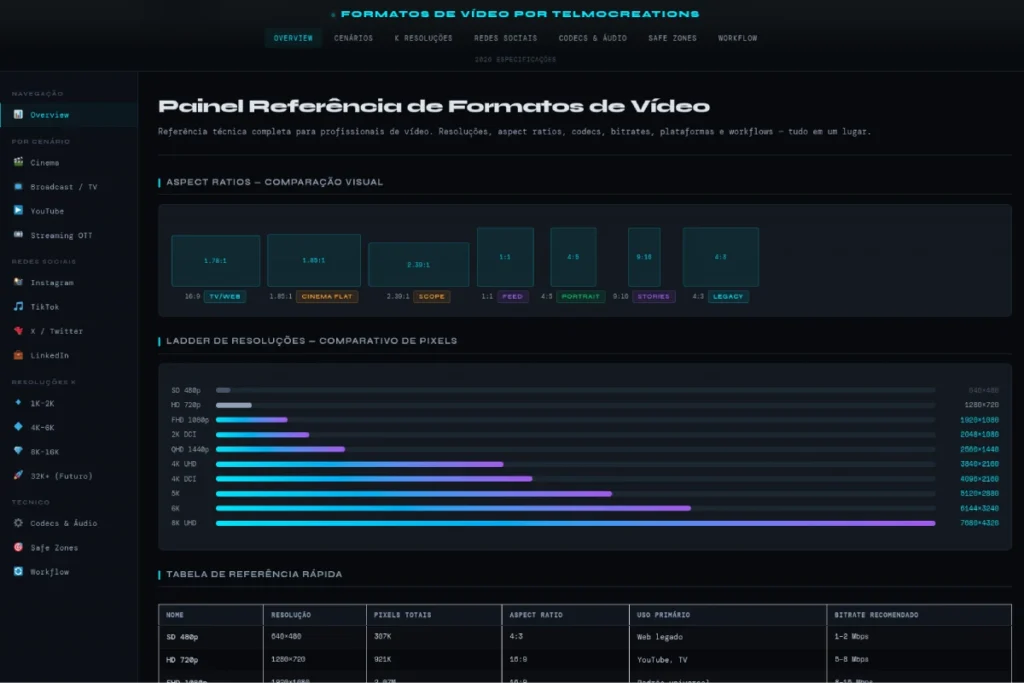Open the Redes Sociais top tab
The image size is (1024, 683).
pos(505,38)
